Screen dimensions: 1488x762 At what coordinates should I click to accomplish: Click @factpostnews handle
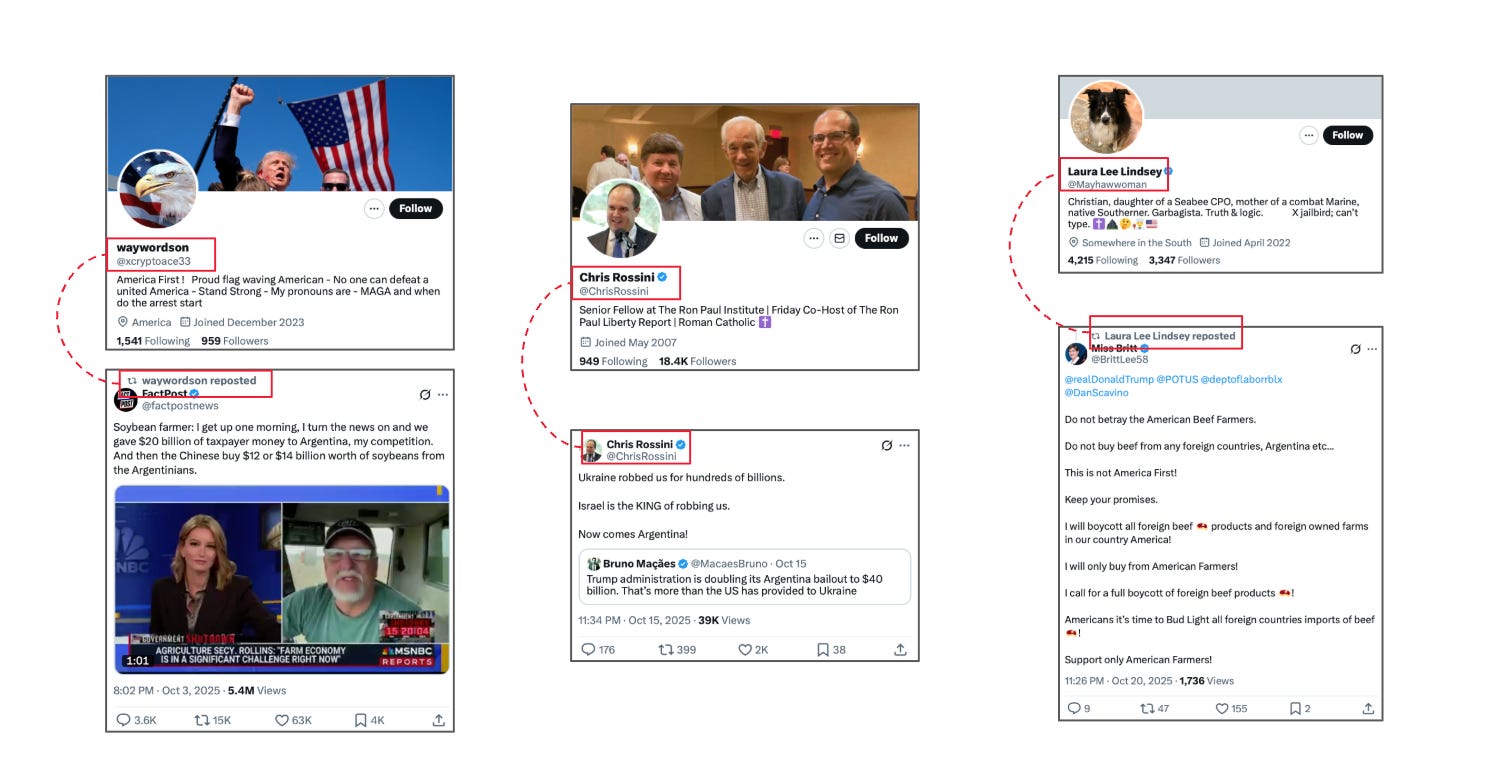click(x=180, y=406)
